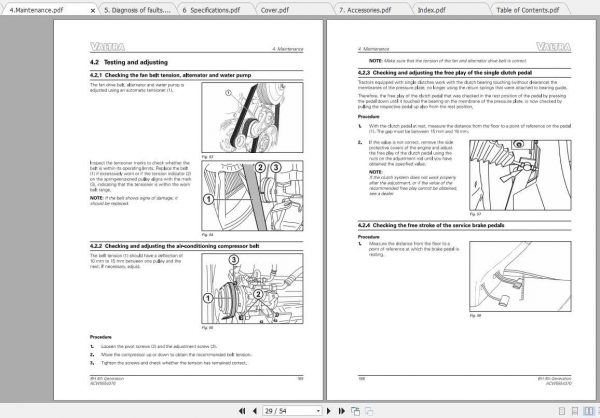600x418 pixels.
Task: Click heading 4.2.2 air-conditioning compressor belt
Action: 174,246
